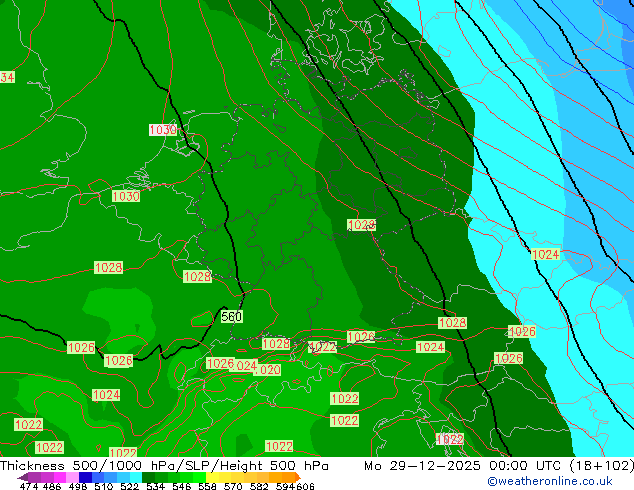
Task: Click the purple arrow tip at the legend's start
Action: pyautogui.click(x=23, y=478)
